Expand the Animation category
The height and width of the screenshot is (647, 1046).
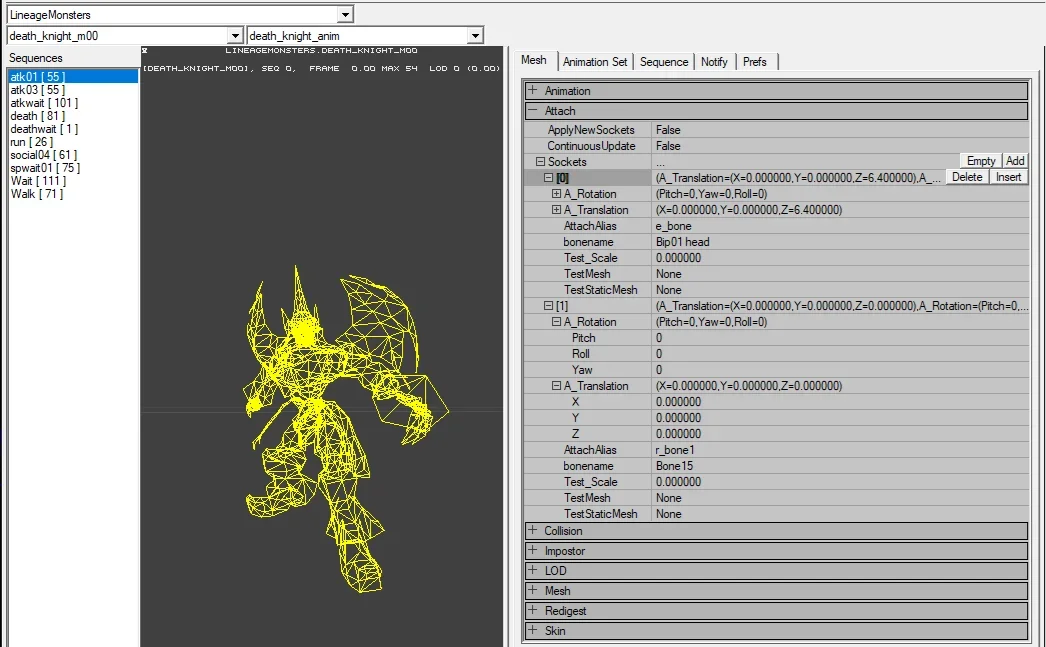coord(532,90)
